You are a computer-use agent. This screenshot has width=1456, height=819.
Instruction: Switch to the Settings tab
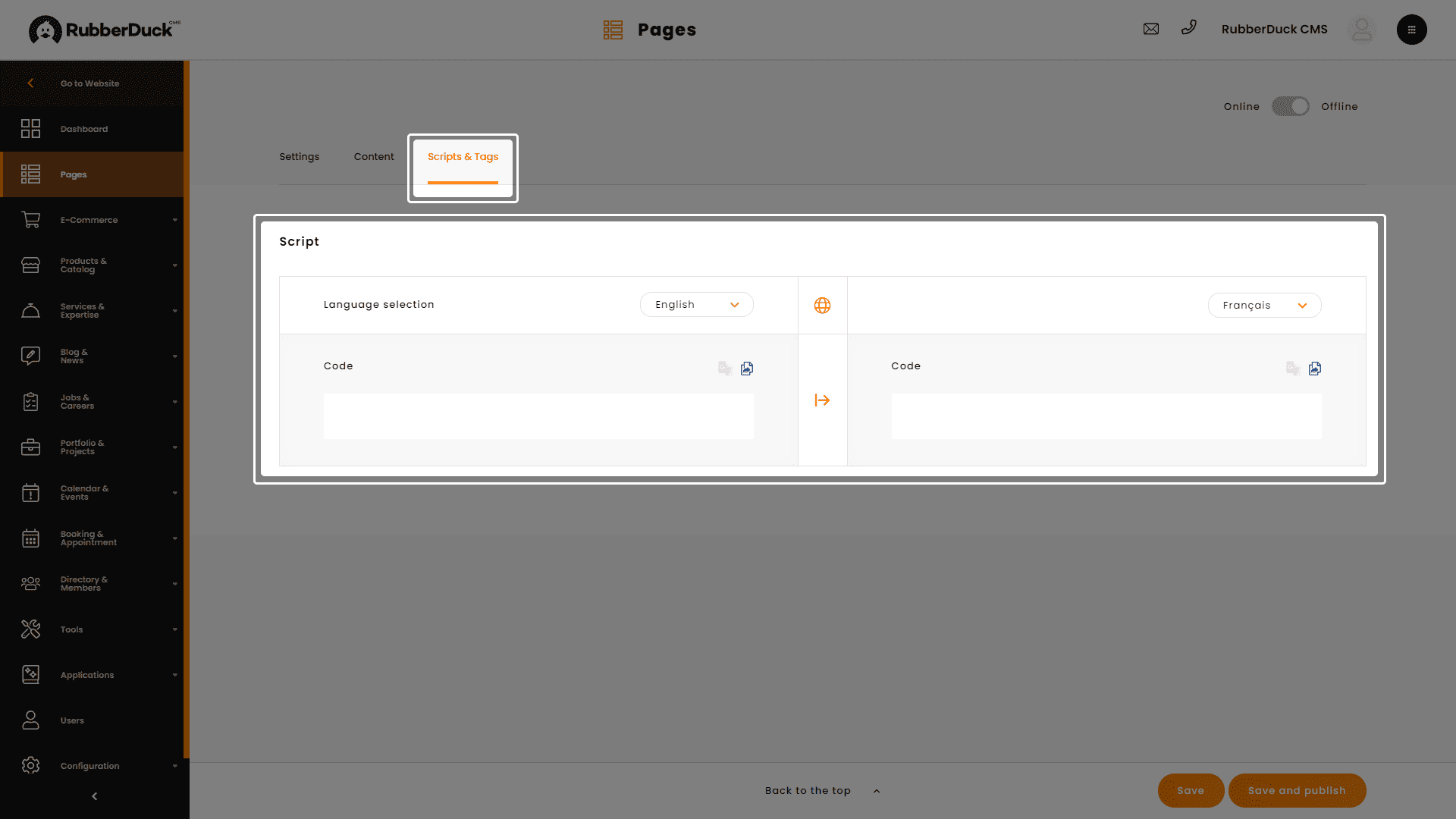click(299, 157)
